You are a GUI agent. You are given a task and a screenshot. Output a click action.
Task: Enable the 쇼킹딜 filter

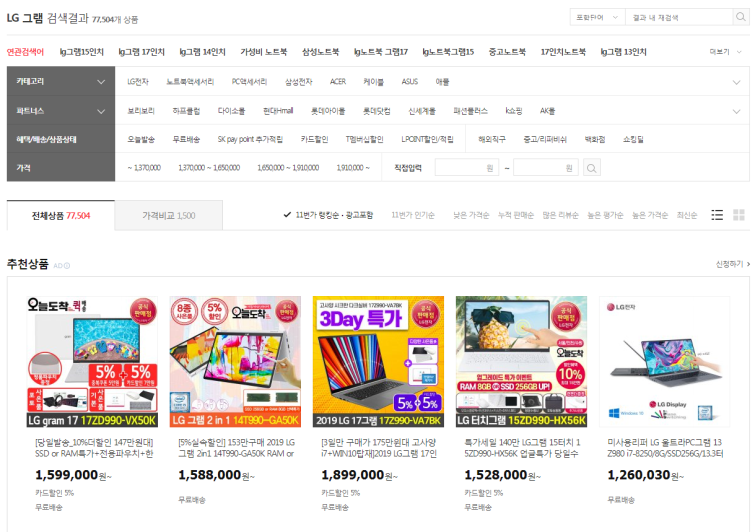point(633,139)
